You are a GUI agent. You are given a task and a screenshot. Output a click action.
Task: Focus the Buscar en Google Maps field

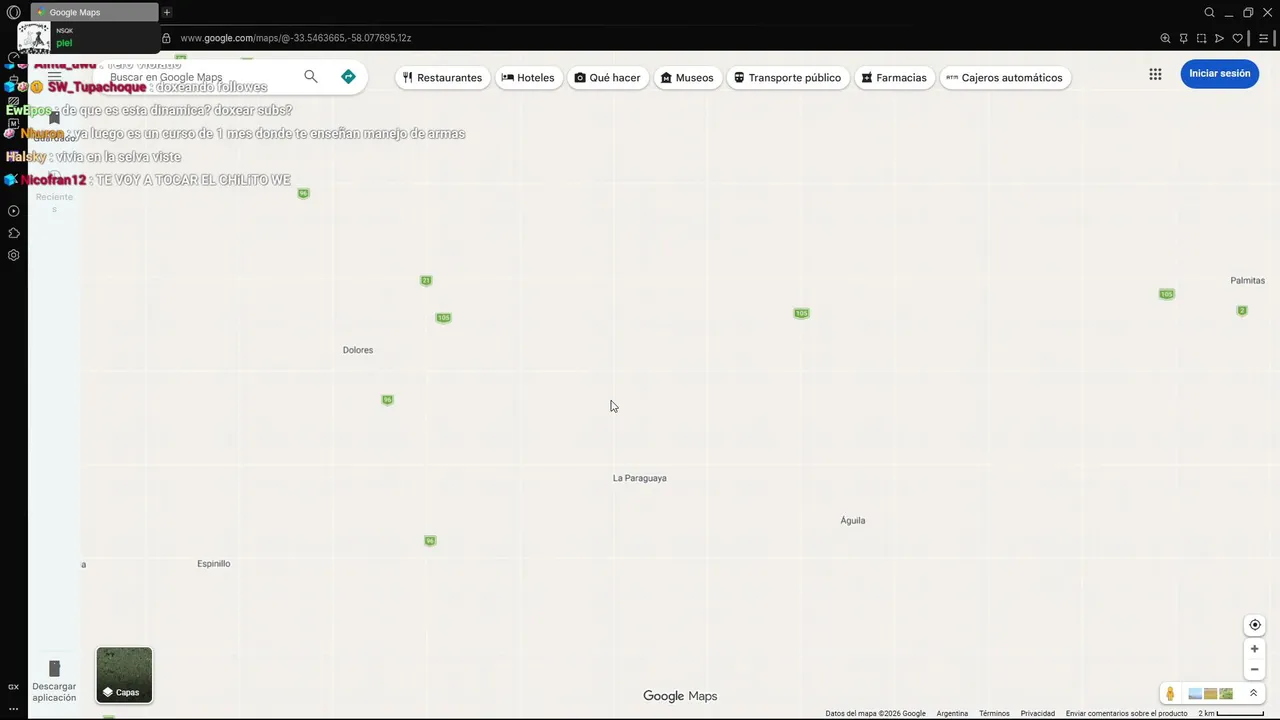point(200,77)
